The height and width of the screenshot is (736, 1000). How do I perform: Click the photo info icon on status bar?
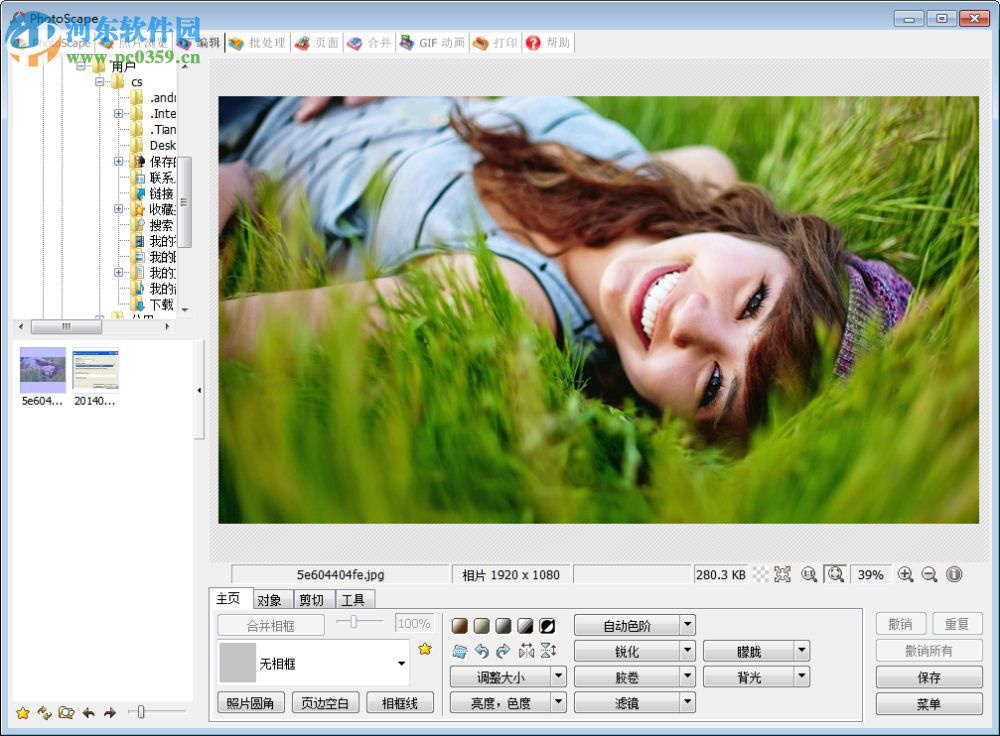click(x=953, y=575)
